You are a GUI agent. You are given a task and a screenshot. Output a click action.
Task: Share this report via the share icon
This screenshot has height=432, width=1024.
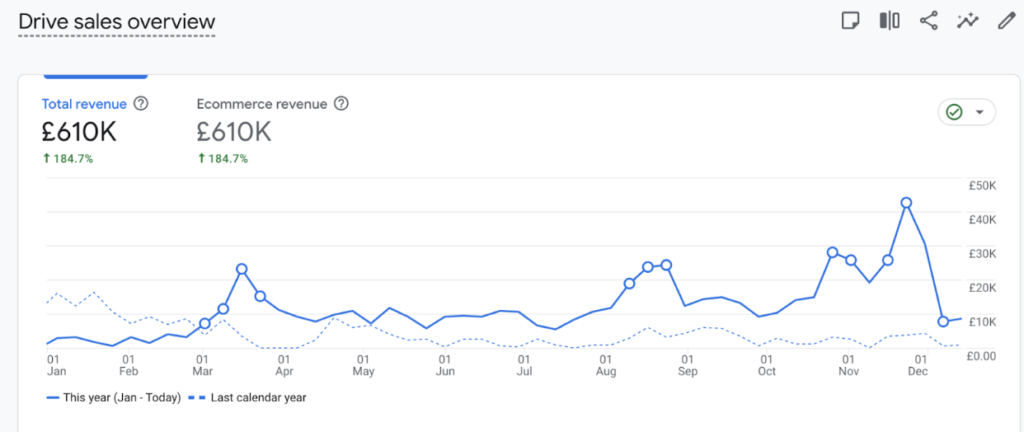[928, 21]
